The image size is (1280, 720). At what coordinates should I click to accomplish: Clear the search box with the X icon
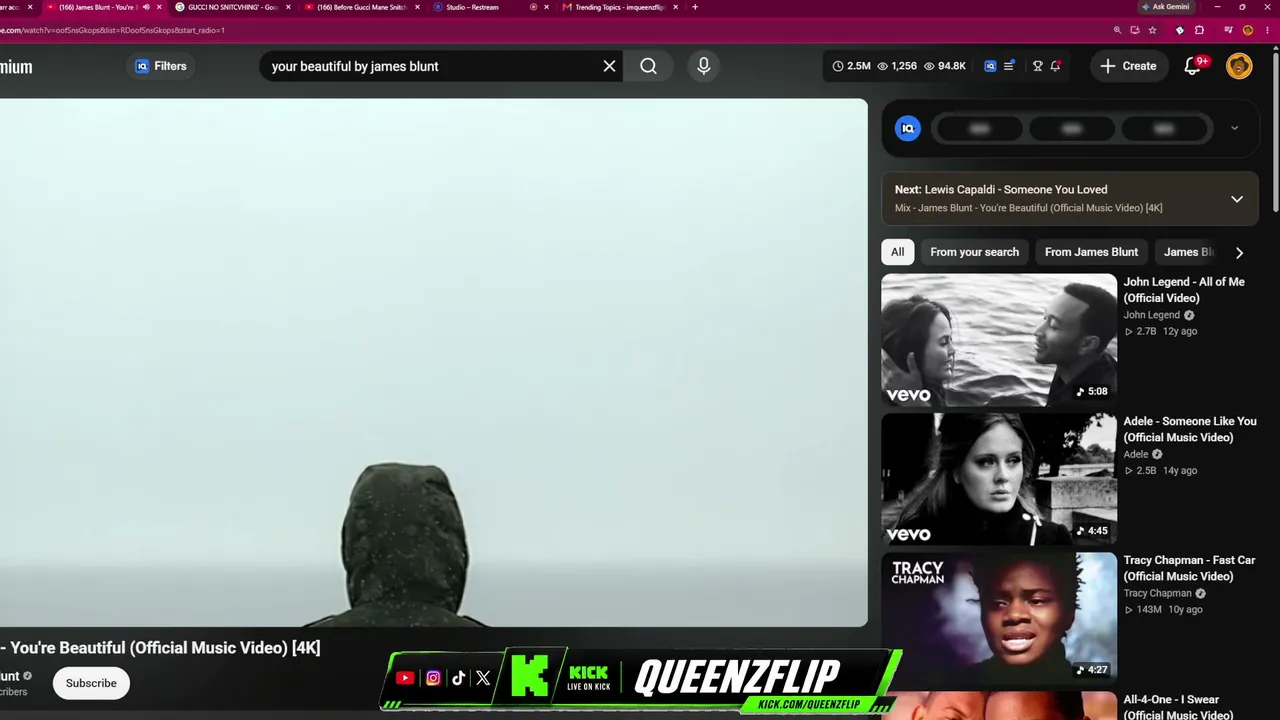(609, 66)
